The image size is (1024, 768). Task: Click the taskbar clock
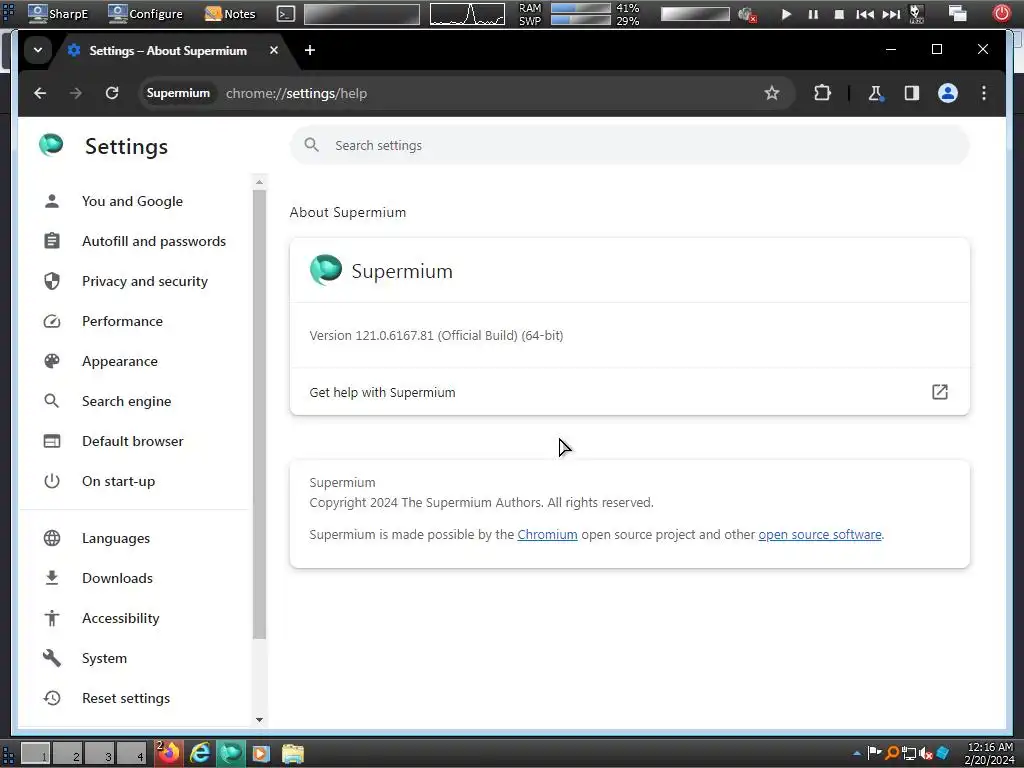(989, 754)
